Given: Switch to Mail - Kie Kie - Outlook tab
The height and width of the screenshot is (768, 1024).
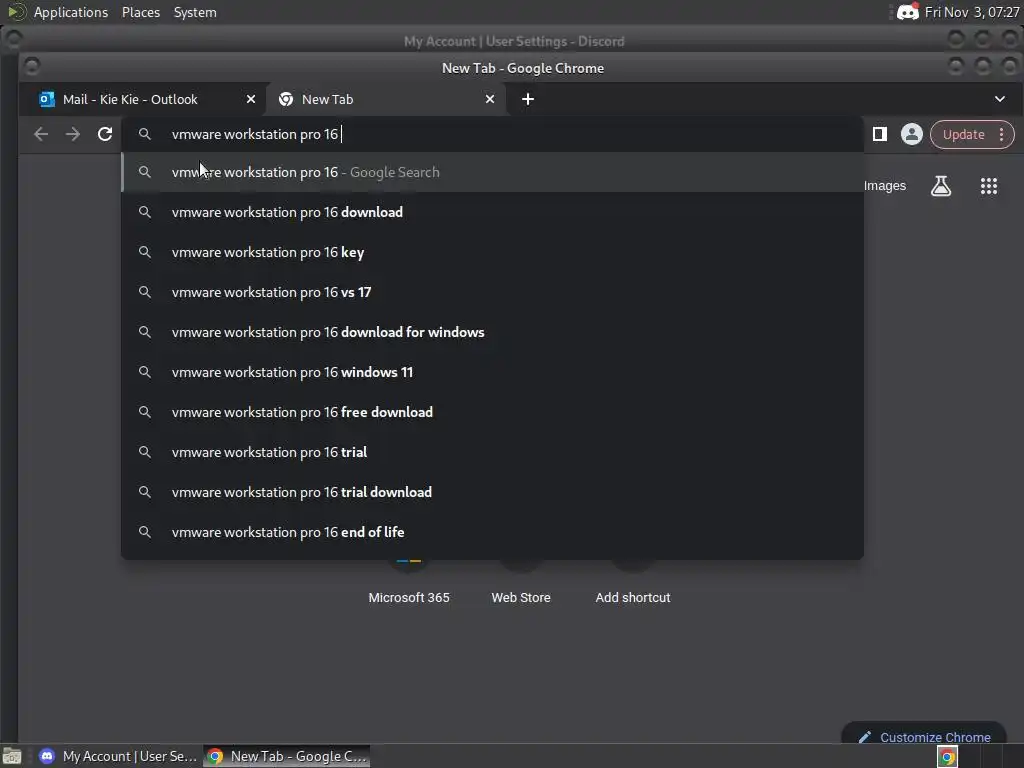Looking at the screenshot, I should [x=131, y=99].
